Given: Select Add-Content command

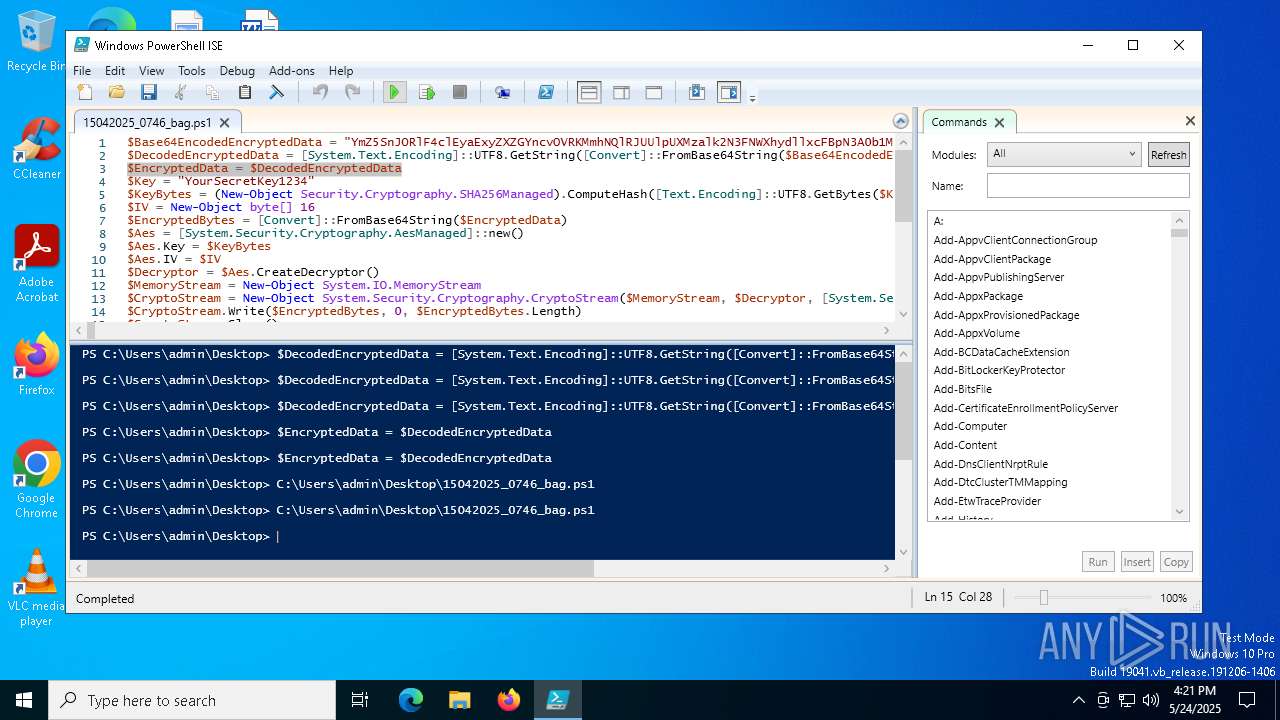Looking at the screenshot, I should click(x=965, y=445).
